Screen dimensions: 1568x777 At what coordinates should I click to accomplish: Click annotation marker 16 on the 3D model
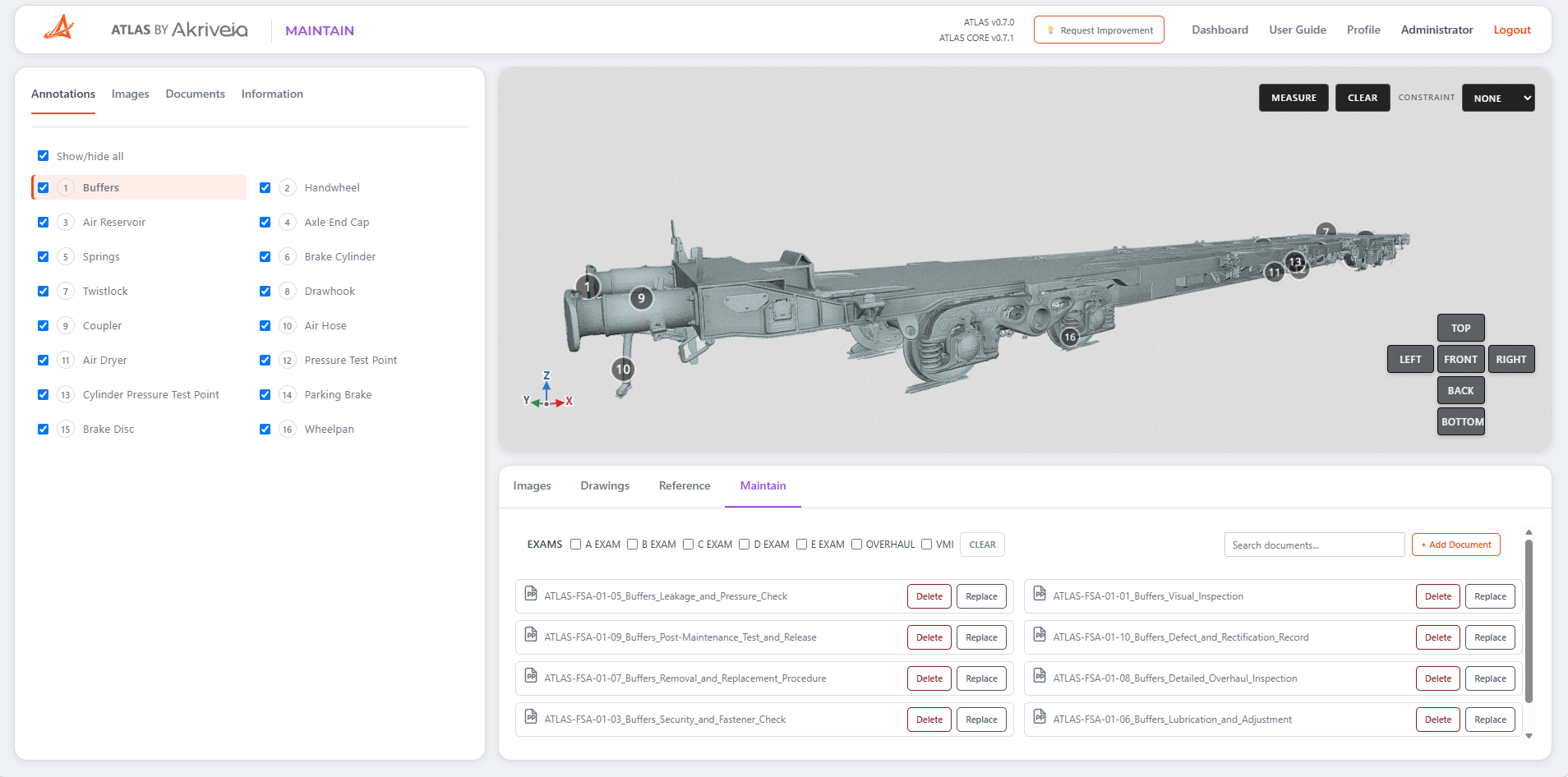tap(1070, 337)
